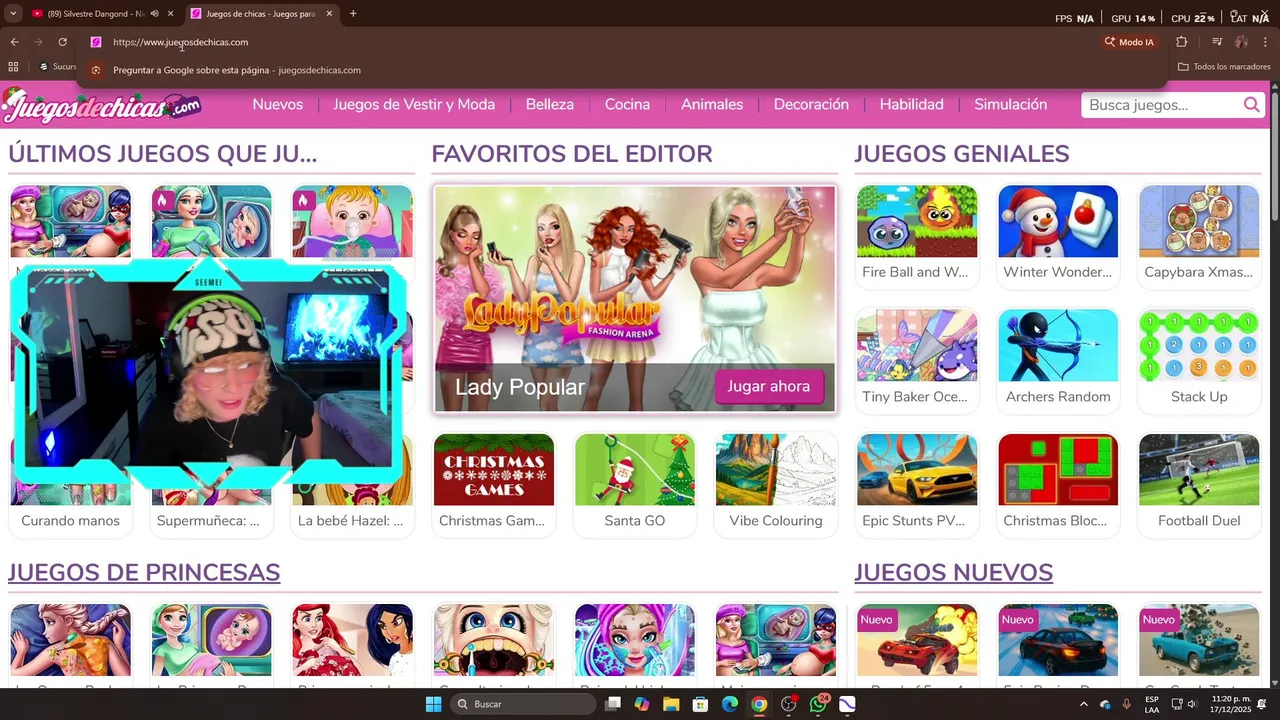Open the Cocina category
The width and height of the screenshot is (1280, 720).
(x=627, y=105)
